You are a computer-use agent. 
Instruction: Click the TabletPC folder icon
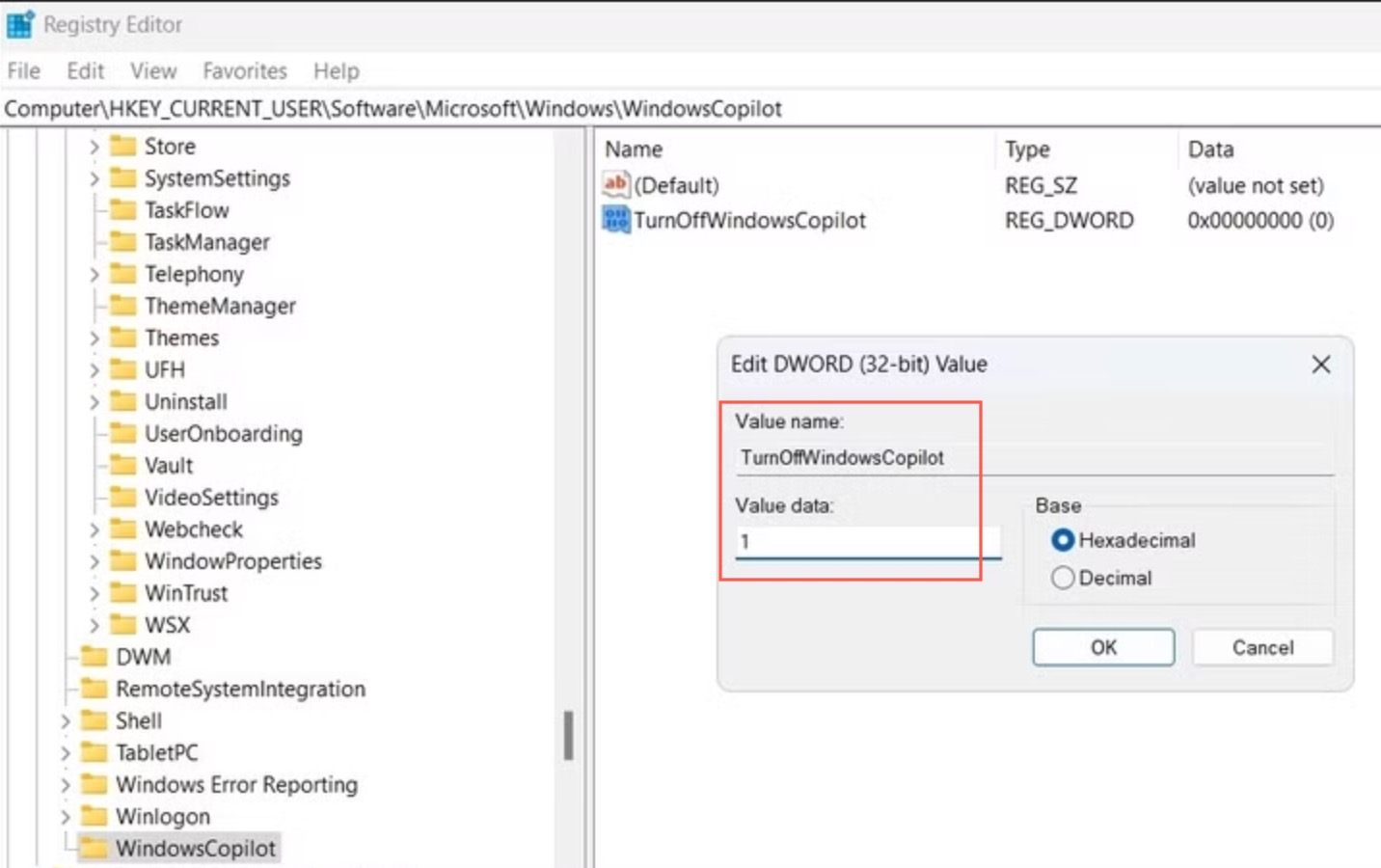click(95, 752)
